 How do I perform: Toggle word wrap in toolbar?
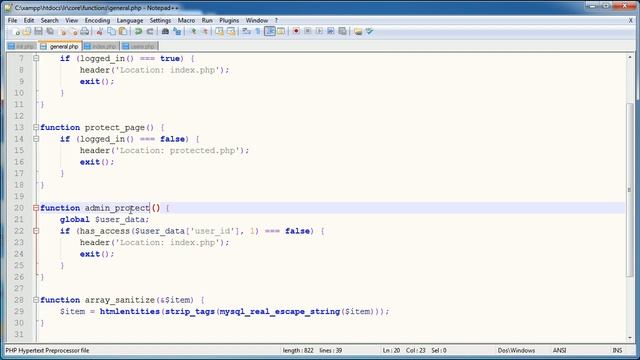click(247, 31)
